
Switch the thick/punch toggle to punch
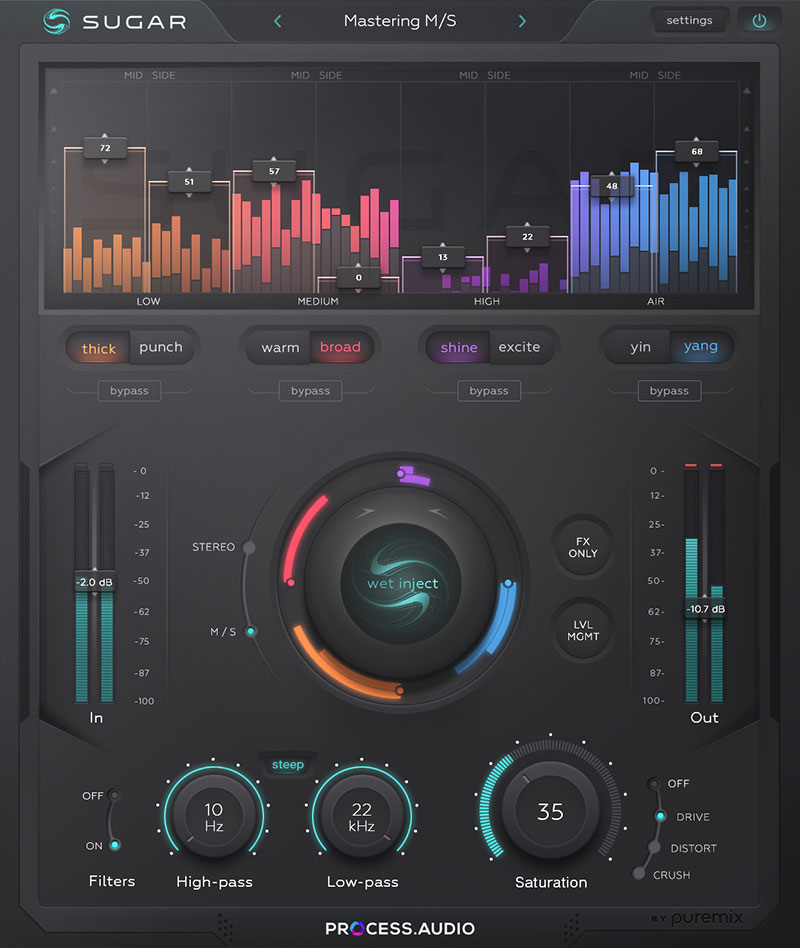(x=161, y=347)
